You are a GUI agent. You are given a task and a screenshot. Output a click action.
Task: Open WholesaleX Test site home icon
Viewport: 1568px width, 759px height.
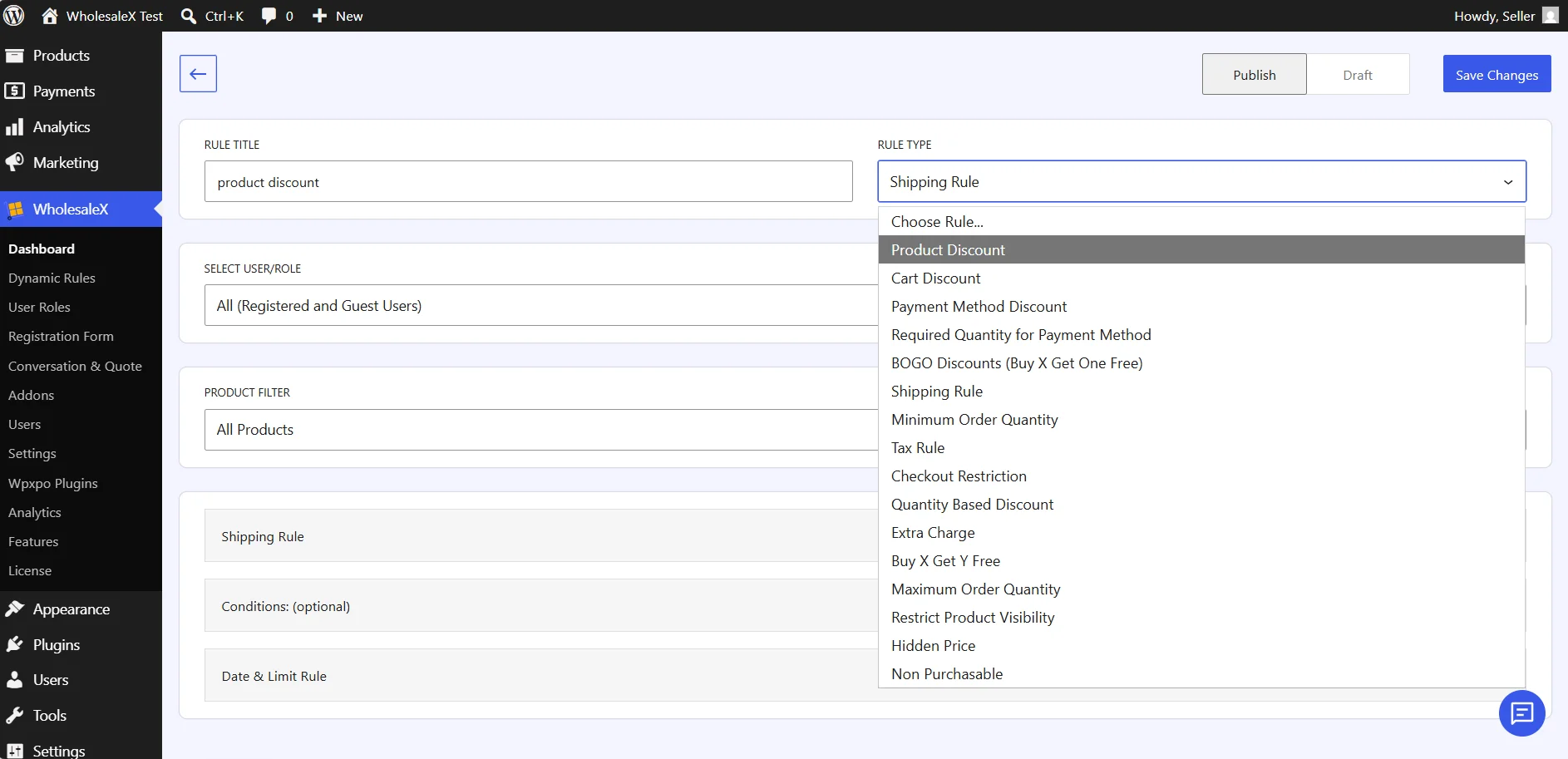[50, 16]
